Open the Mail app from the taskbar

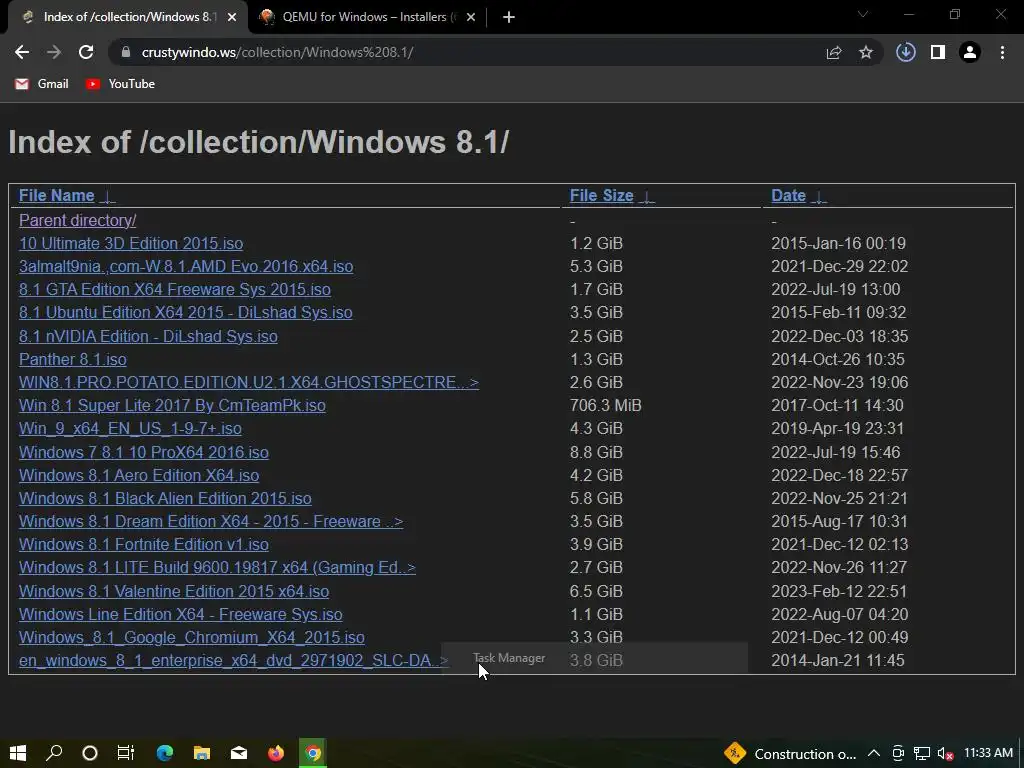click(x=239, y=753)
